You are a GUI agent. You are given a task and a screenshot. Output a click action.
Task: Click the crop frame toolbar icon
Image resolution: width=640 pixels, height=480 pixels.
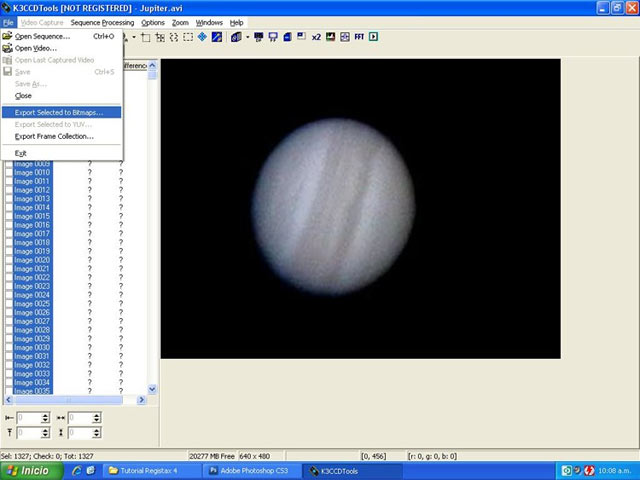[145, 37]
